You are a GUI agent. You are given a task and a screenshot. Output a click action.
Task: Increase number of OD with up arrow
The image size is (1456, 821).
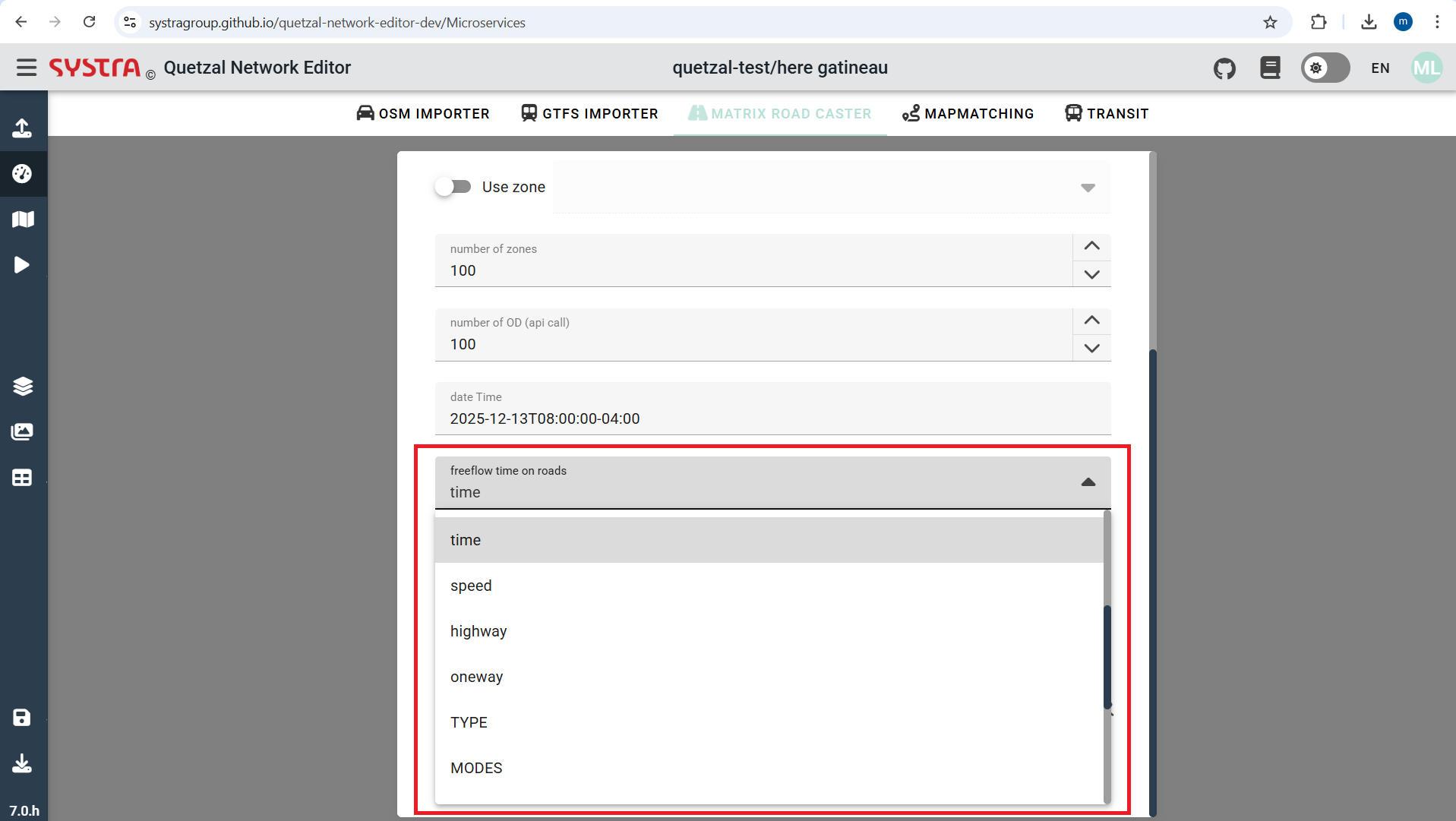click(1091, 321)
